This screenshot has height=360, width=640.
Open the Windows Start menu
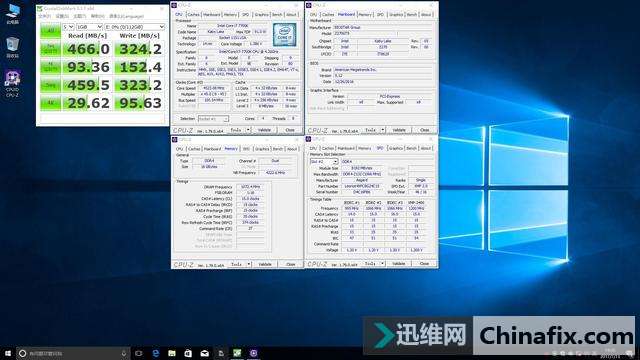click(x=8, y=353)
